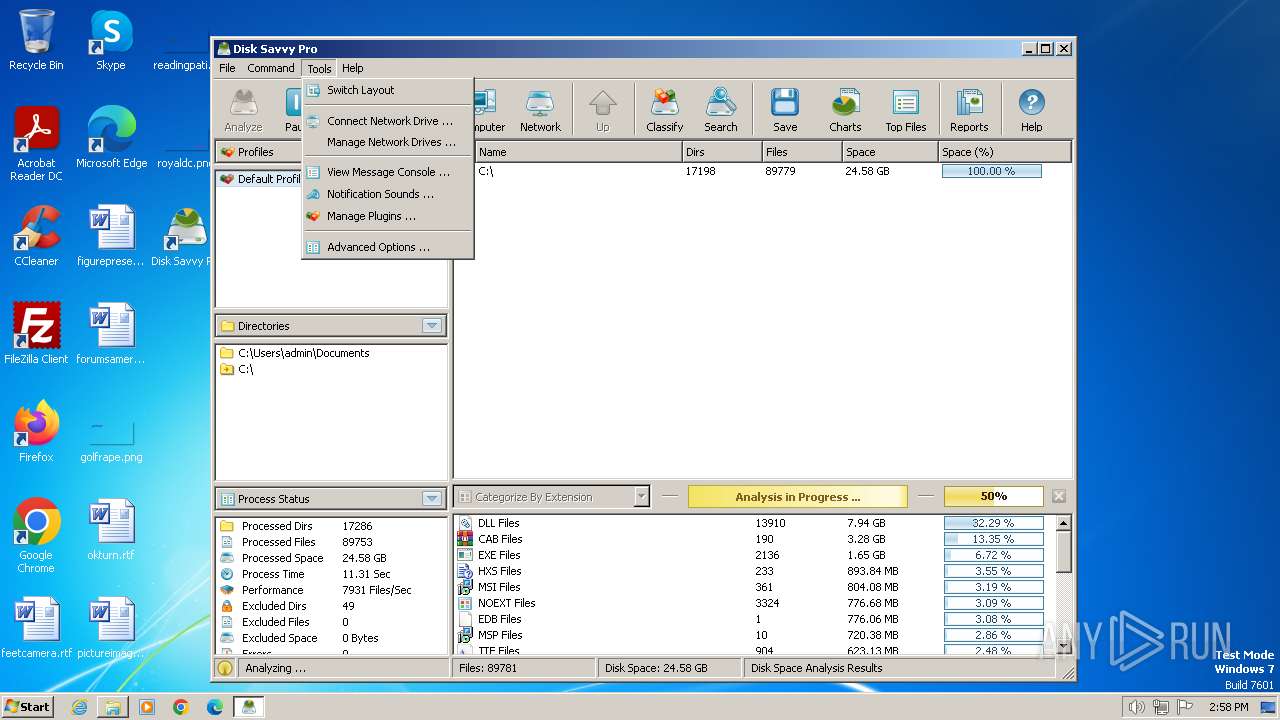Open the Skype desktop shortcut
The width and height of the screenshot is (1280, 720).
coord(110,41)
